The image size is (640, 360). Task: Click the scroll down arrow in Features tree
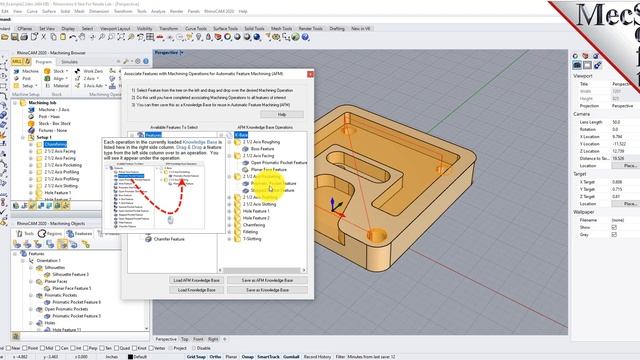(x=146, y=329)
